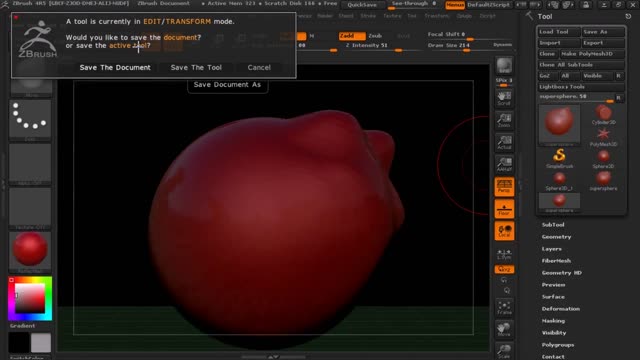Image resolution: width=640 pixels, height=360 pixels.
Task: Expand the SubTool section
Action: [x=553, y=225]
